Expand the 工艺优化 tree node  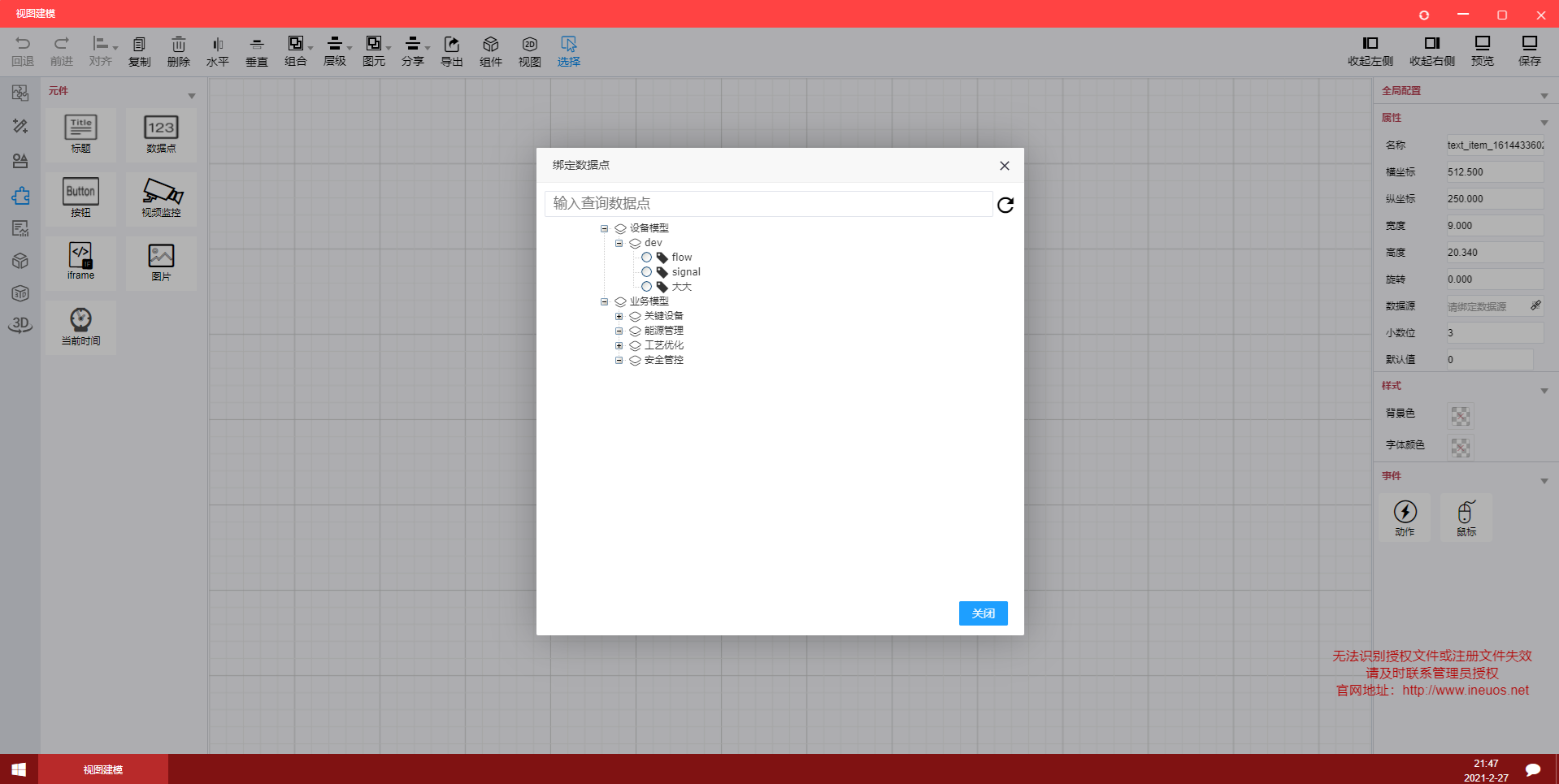(x=619, y=345)
